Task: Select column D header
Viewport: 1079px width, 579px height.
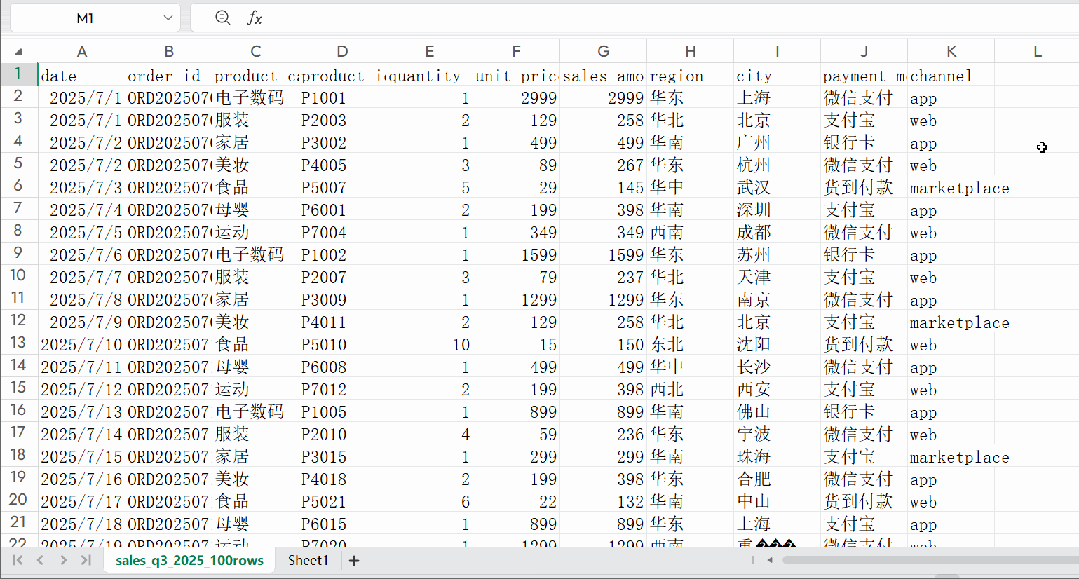Action: tap(342, 52)
